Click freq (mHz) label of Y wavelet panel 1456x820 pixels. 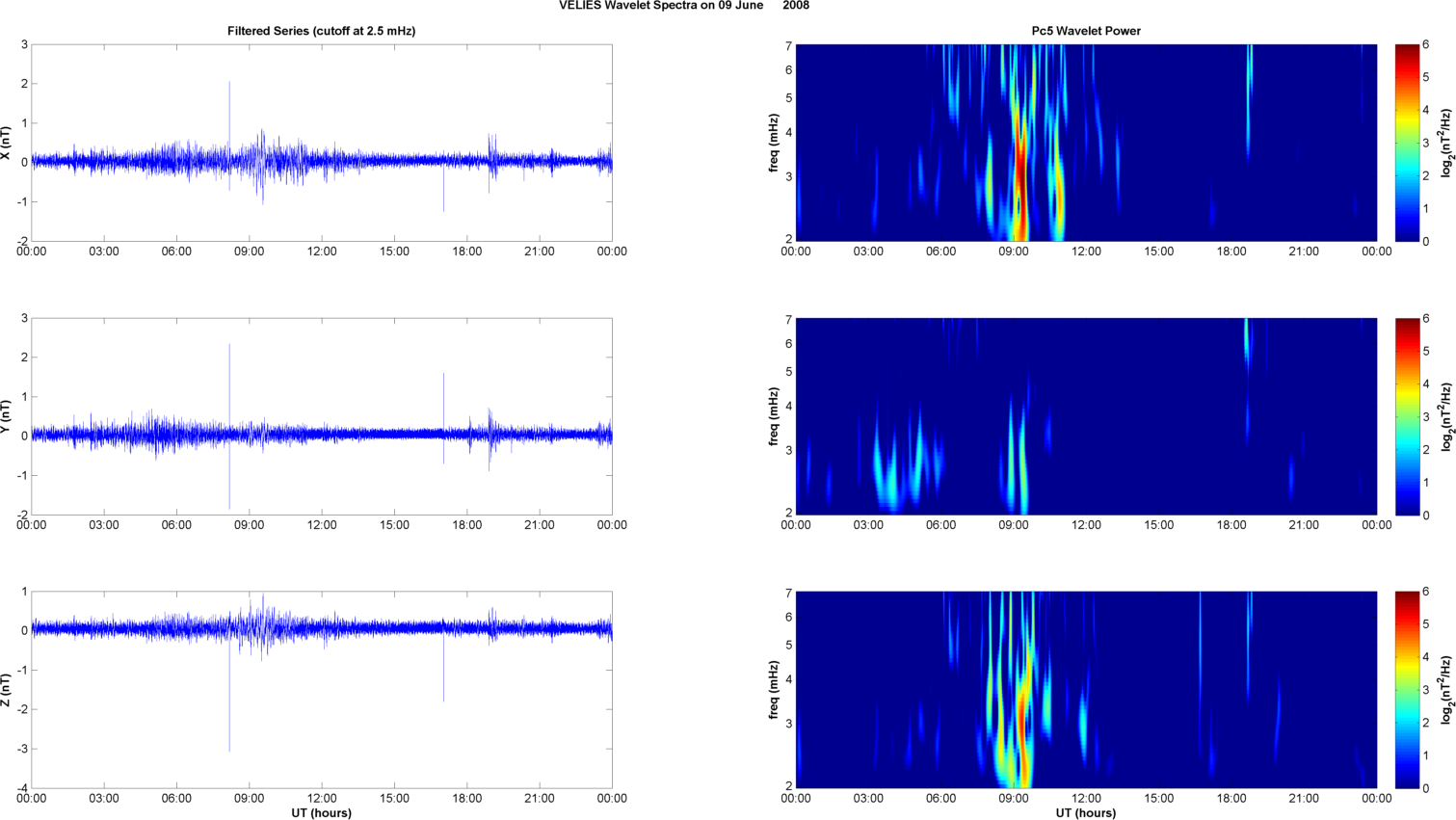(x=774, y=416)
